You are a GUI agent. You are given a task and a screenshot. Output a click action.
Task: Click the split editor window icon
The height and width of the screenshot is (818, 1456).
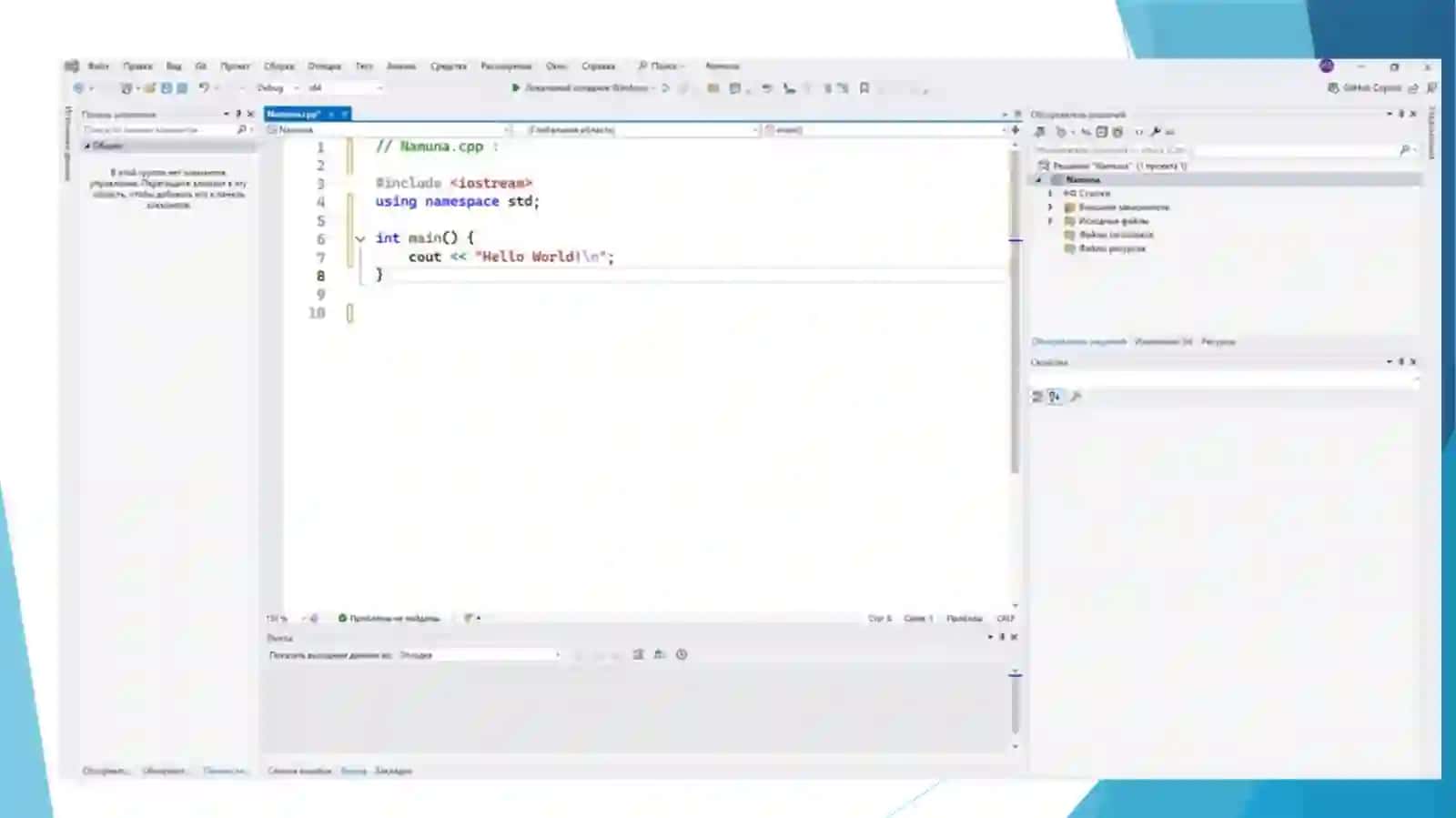pos(1016,130)
